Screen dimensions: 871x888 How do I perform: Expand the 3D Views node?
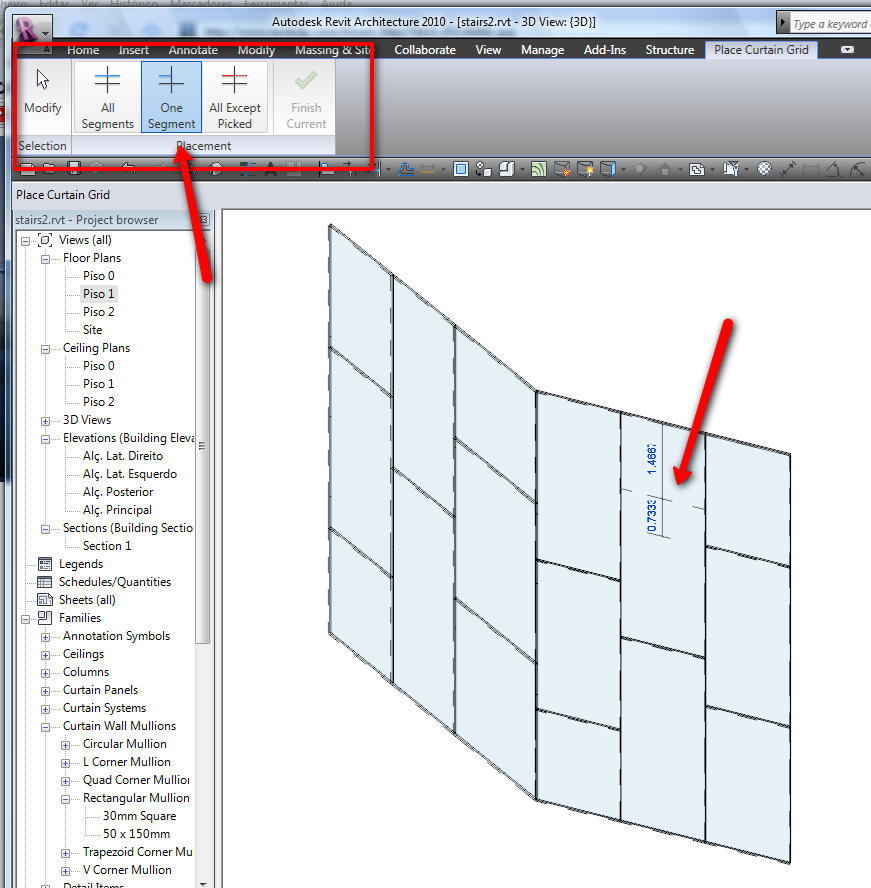click(x=45, y=421)
